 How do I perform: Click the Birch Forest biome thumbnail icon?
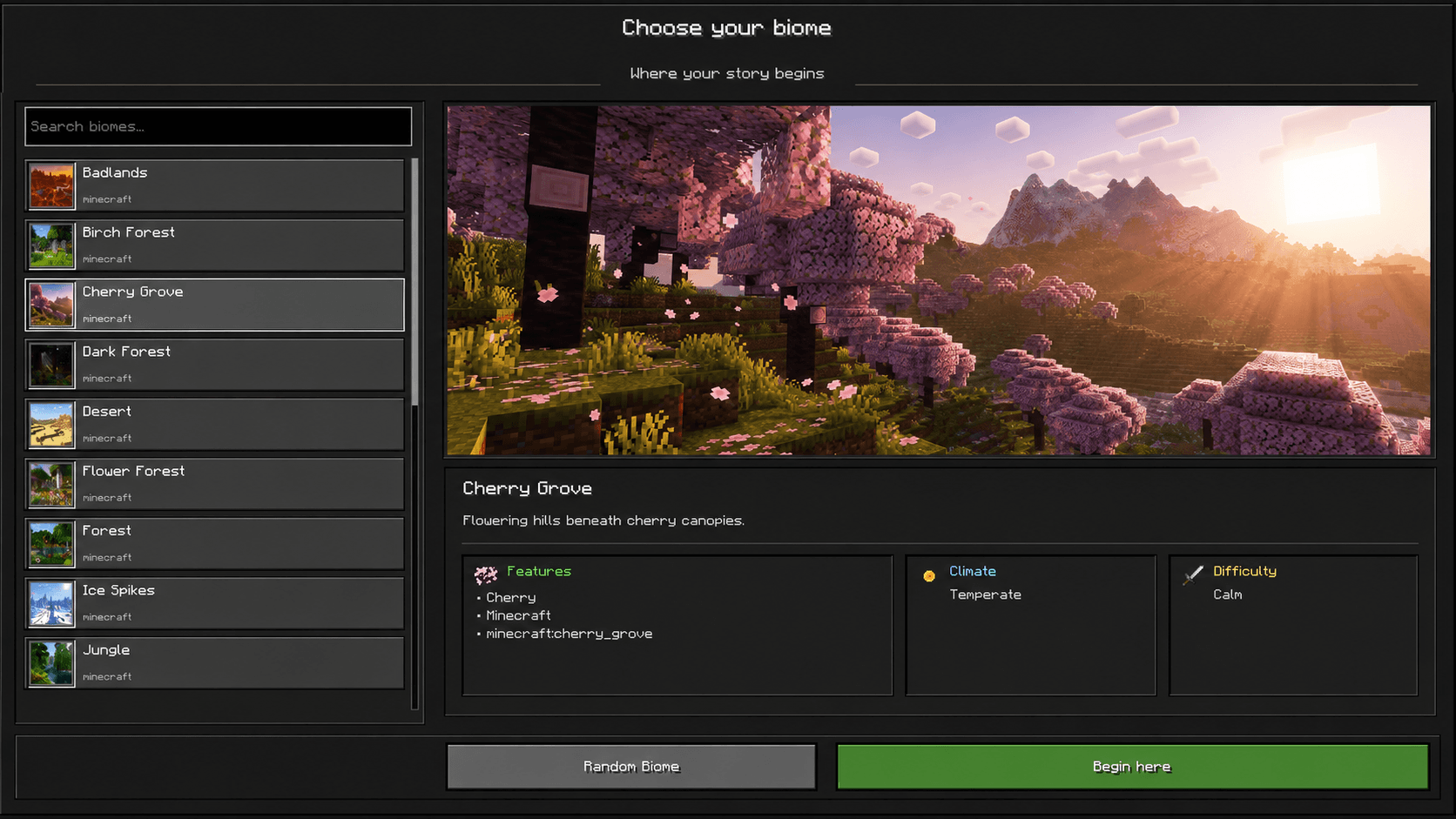pyautogui.click(x=51, y=245)
